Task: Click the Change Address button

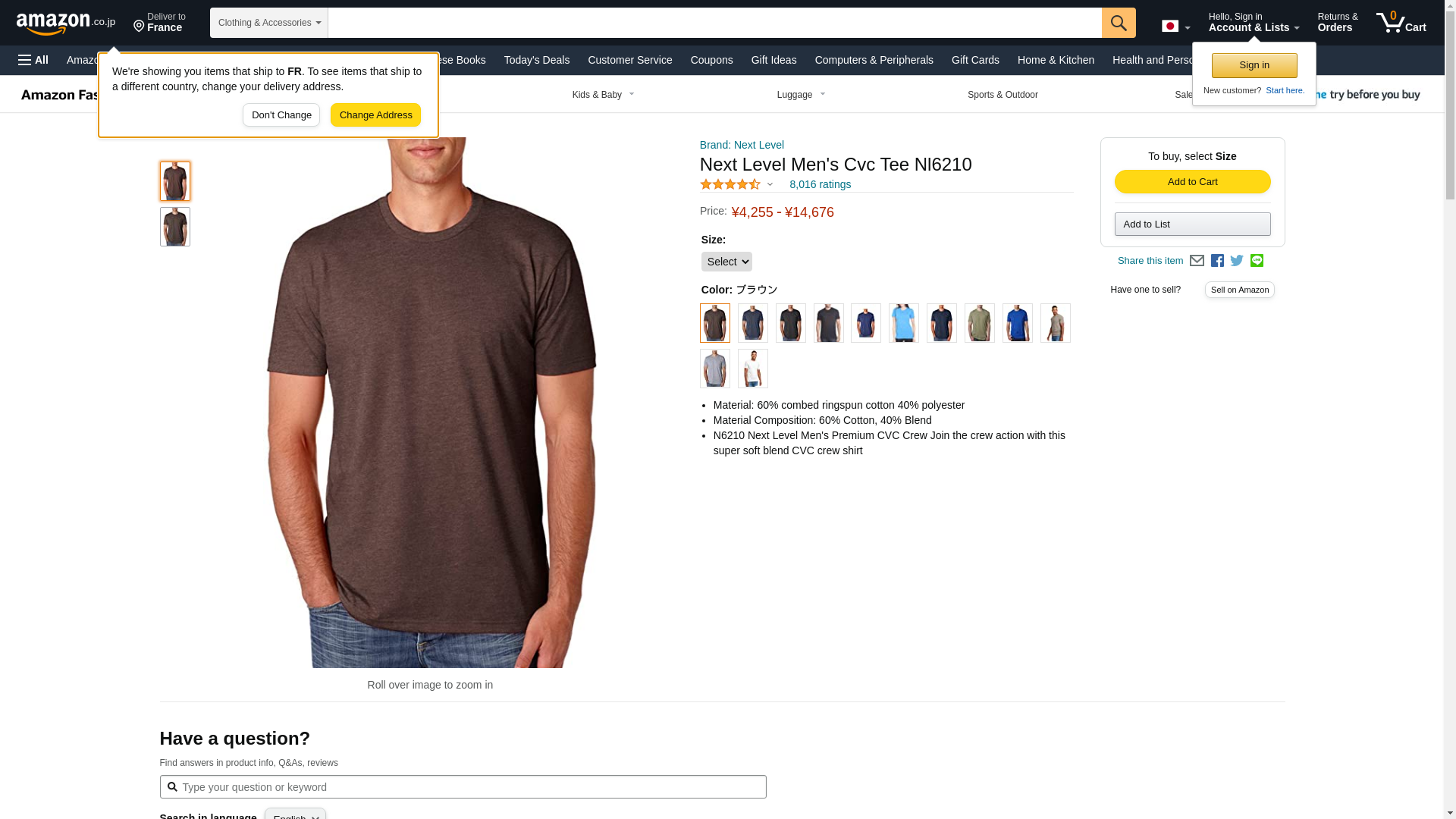Action: (x=375, y=115)
